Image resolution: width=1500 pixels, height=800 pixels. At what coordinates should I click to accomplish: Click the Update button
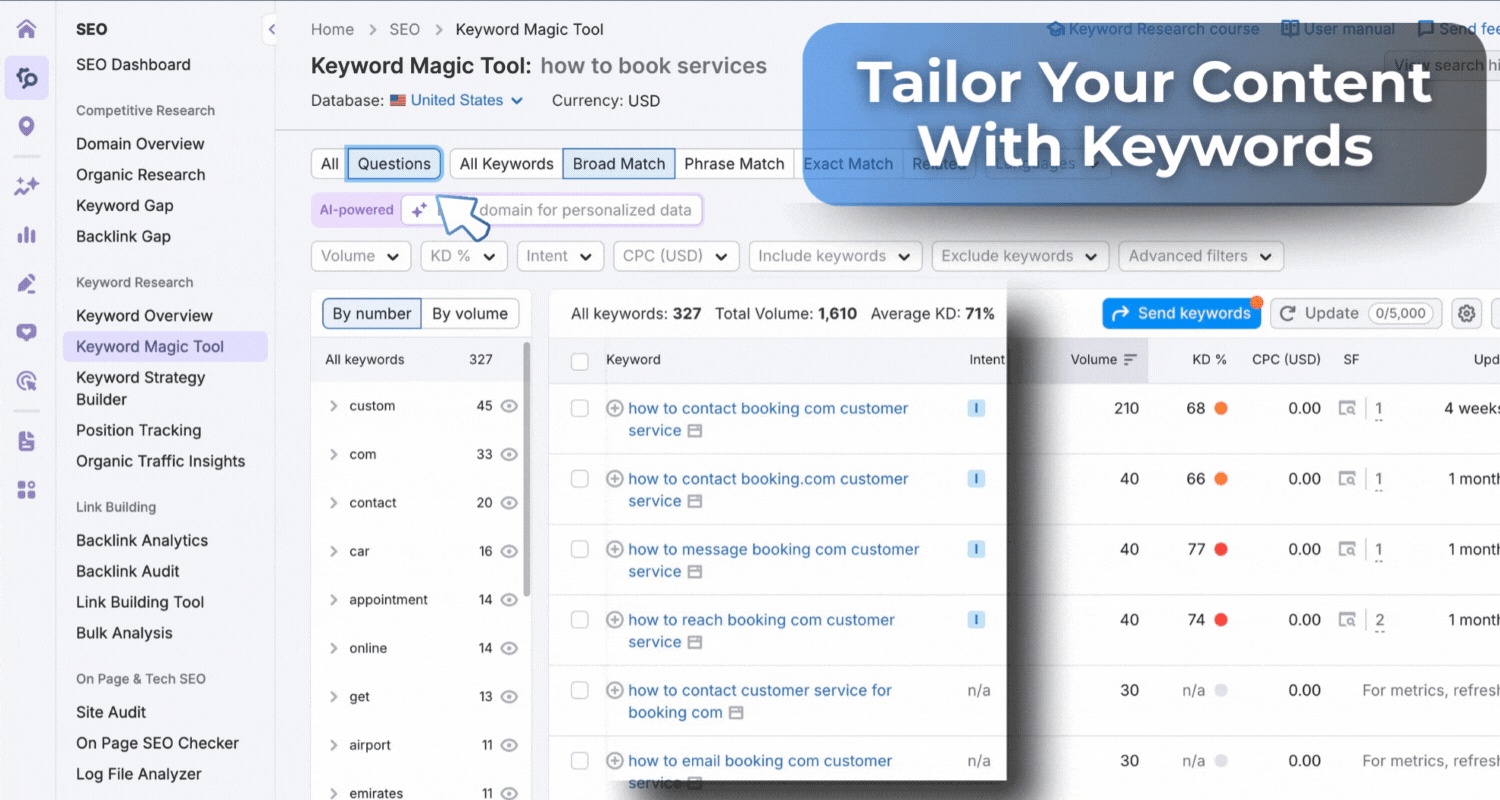tap(1356, 313)
